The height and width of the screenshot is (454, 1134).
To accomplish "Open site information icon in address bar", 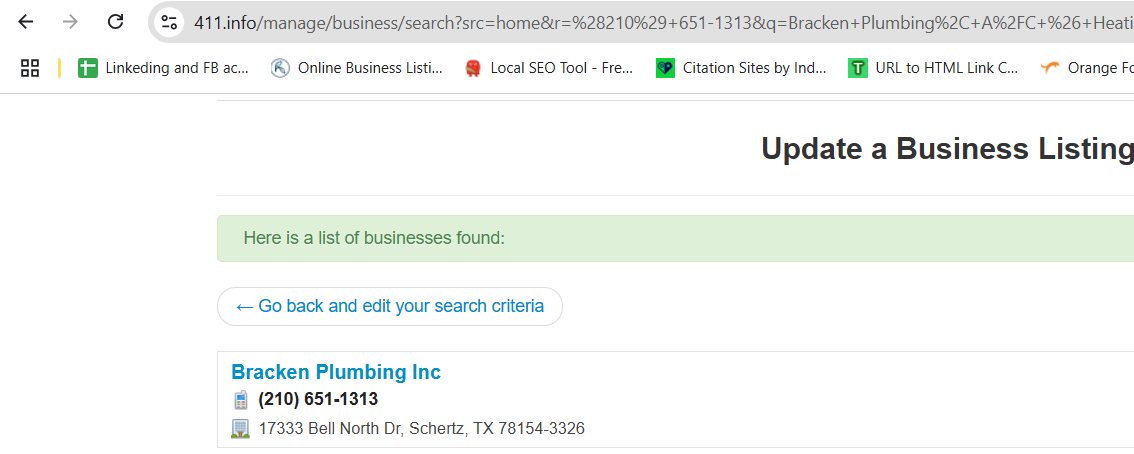I will click(x=169, y=22).
